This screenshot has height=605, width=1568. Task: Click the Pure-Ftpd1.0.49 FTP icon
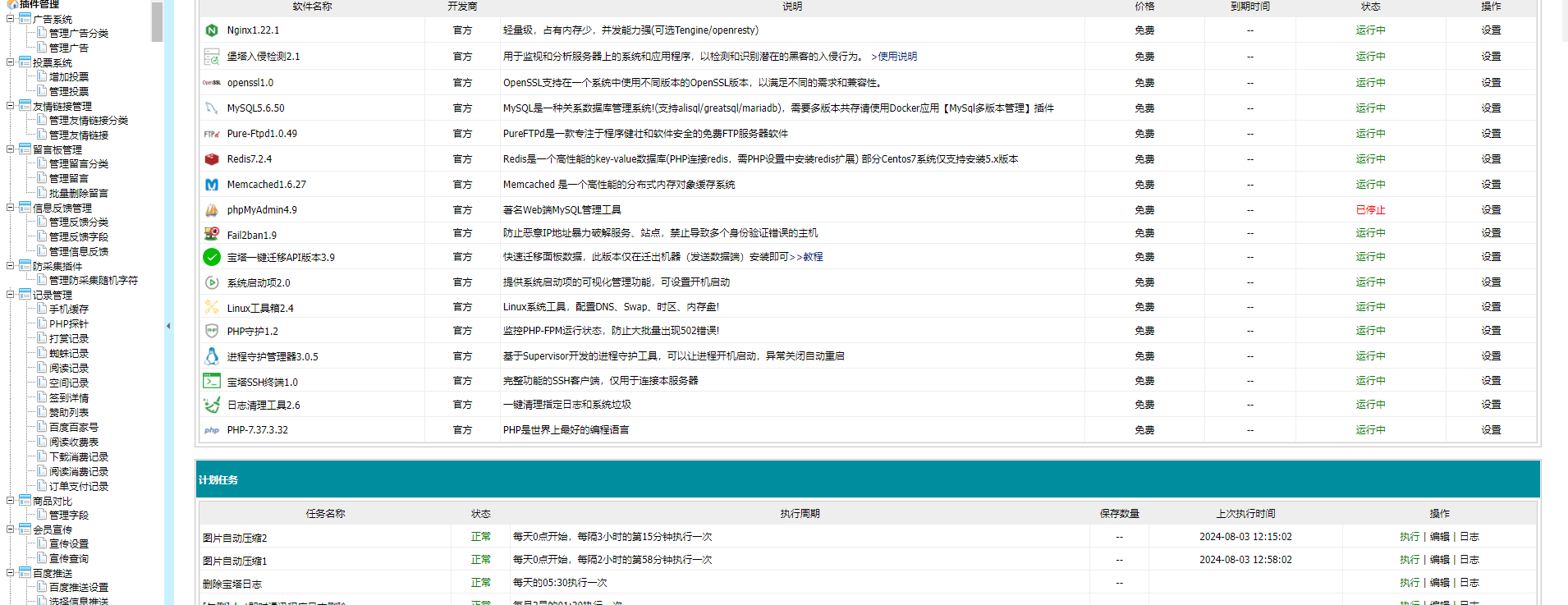coord(211,134)
